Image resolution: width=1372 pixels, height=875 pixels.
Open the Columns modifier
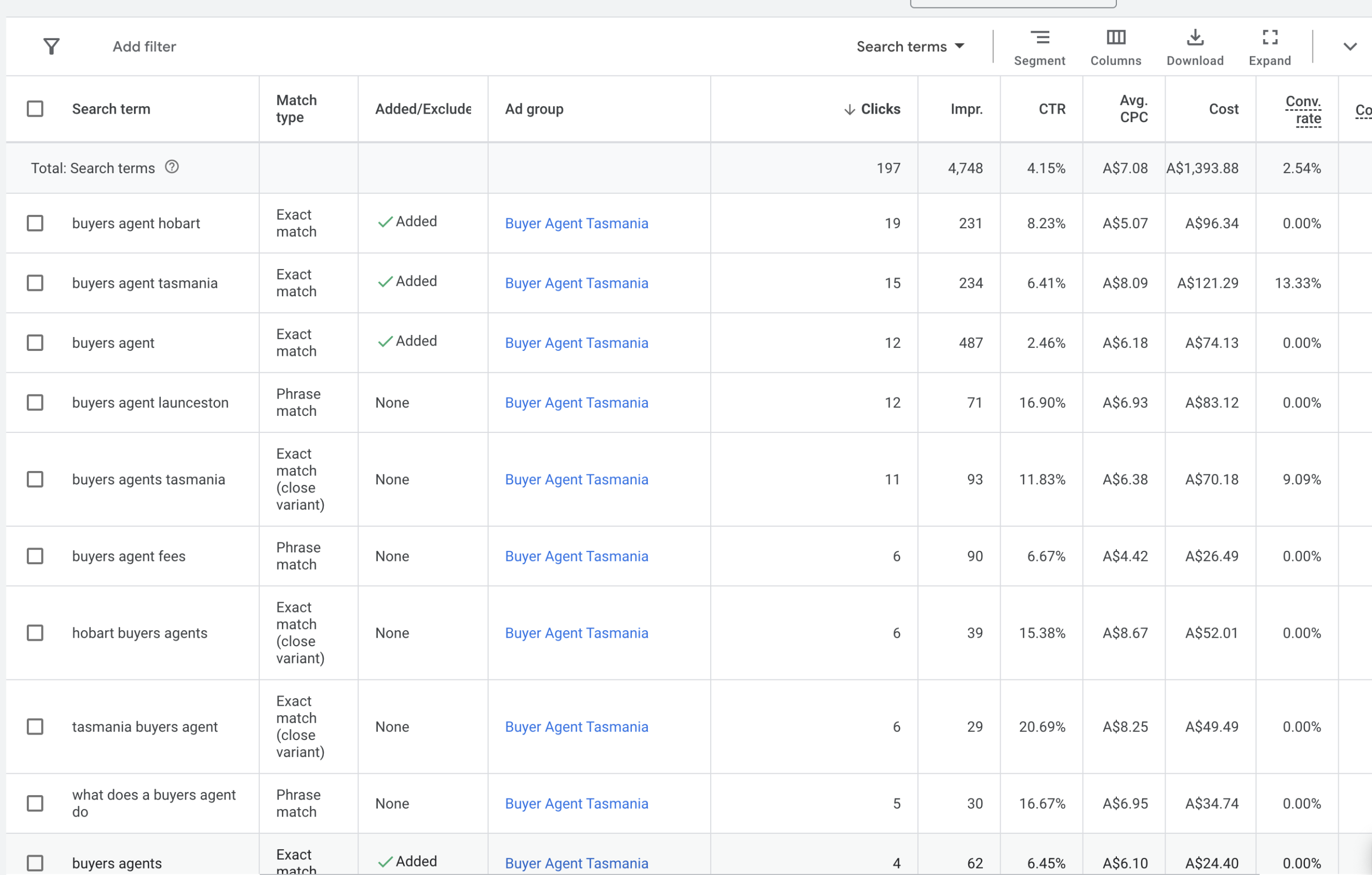[1115, 47]
